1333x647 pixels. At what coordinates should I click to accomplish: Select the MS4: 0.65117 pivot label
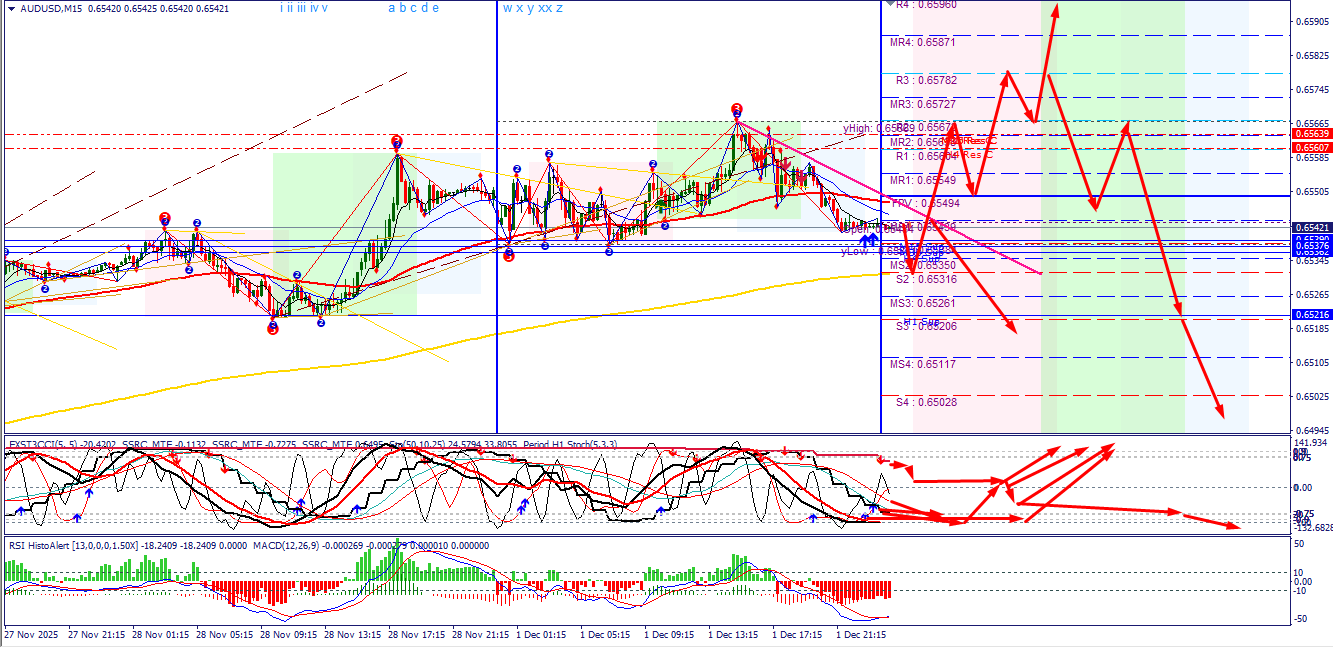[922, 365]
